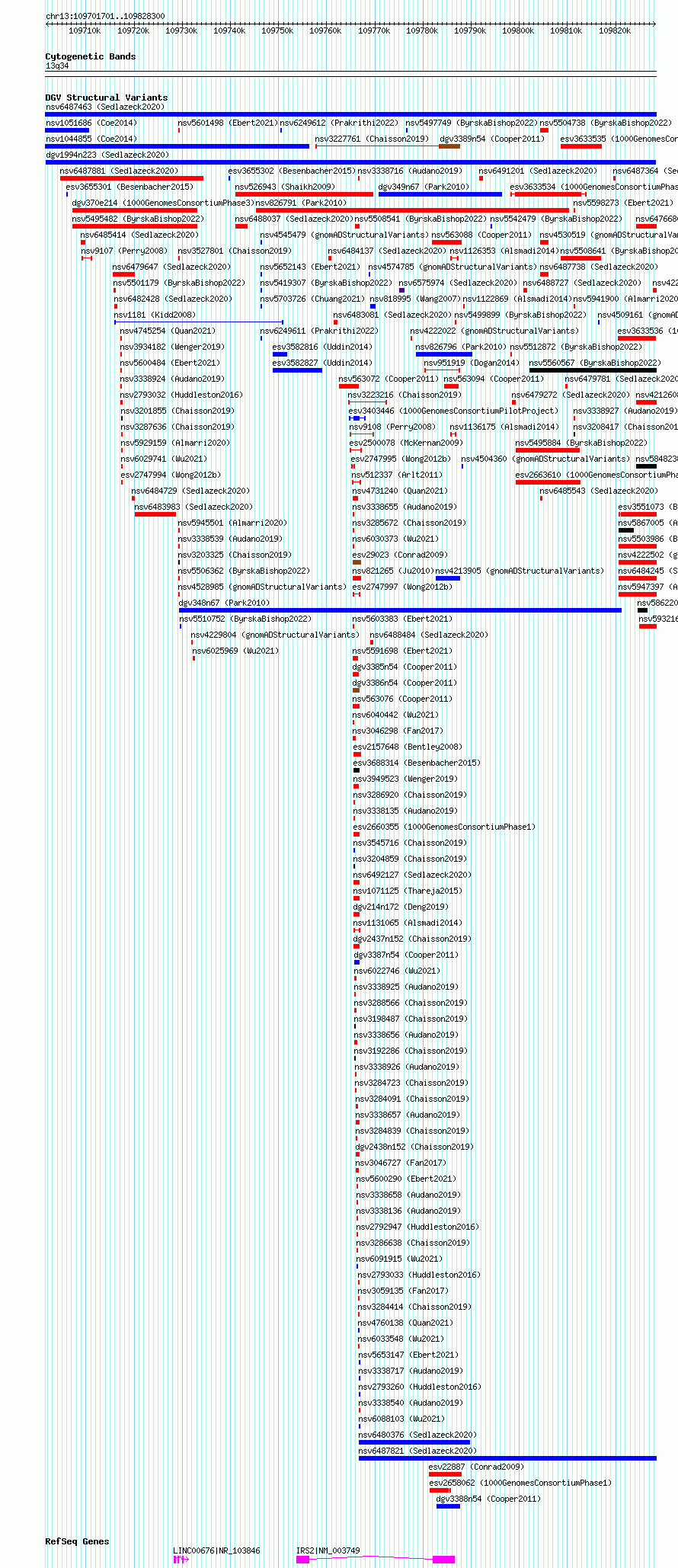Select nsv5495884 (ByrskaBishop2022) variant
The height and width of the screenshot is (1568, 678).
tap(581, 443)
